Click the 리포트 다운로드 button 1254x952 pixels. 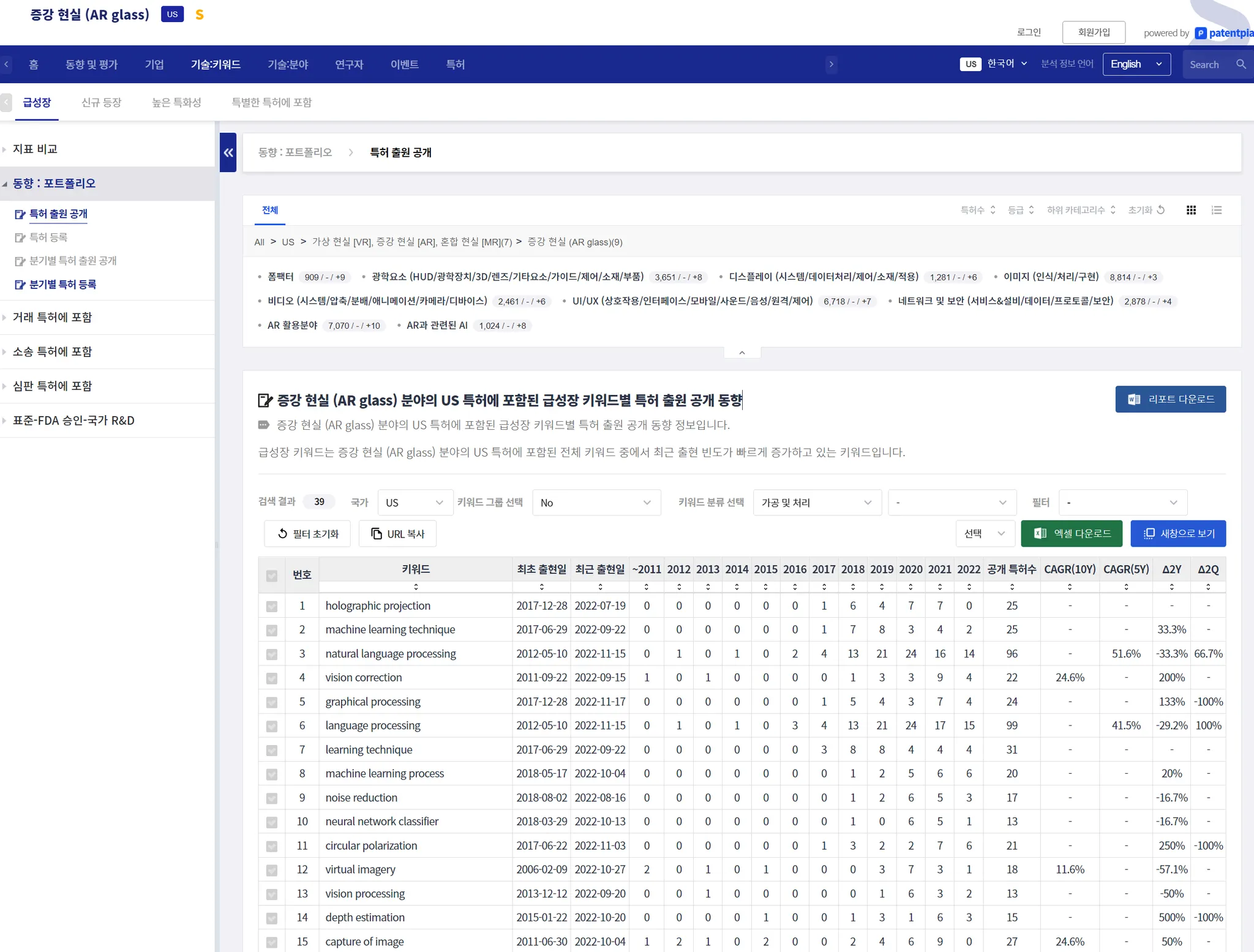1170,399
